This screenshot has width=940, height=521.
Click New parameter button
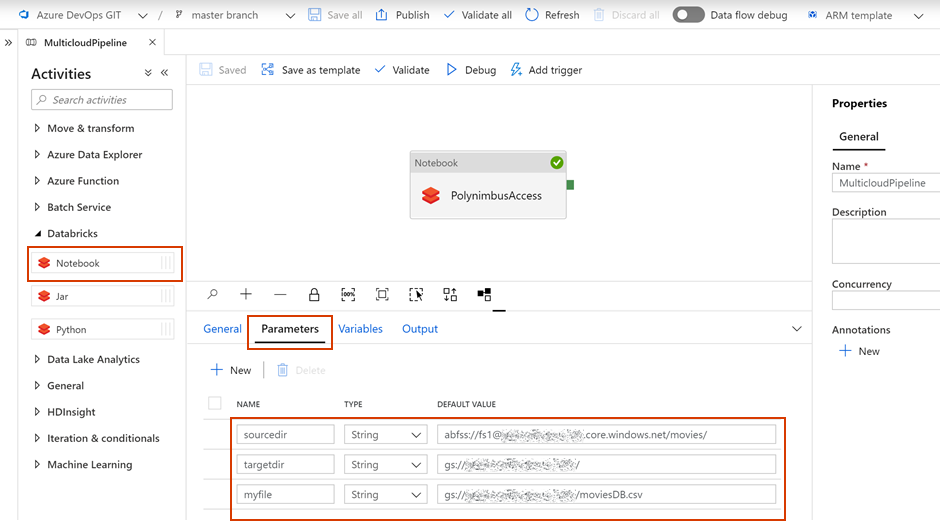coord(231,370)
